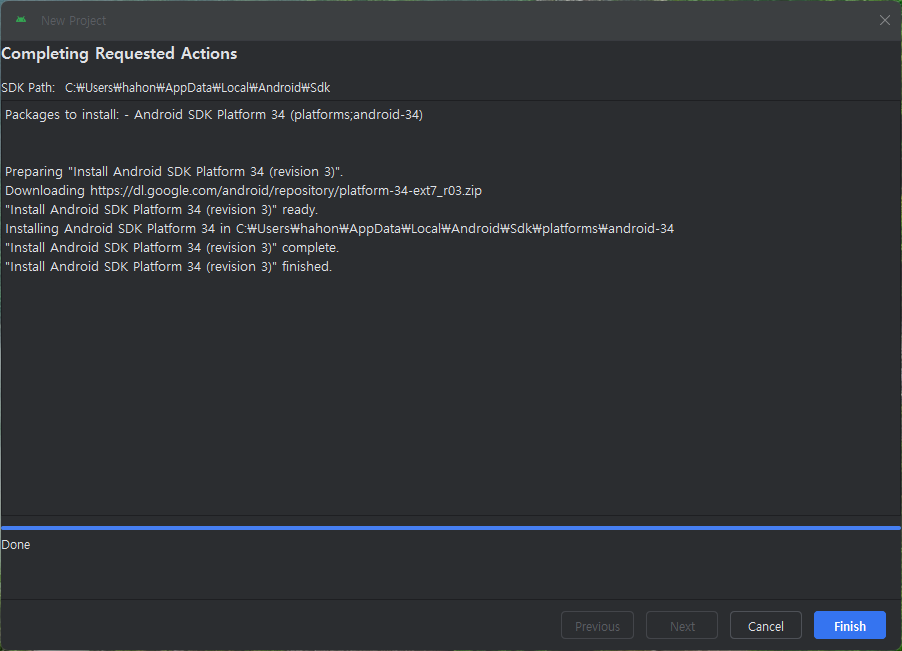Click the Completing Requested Actions heading
Screen dimensions: 902x651
click(x=119, y=53)
